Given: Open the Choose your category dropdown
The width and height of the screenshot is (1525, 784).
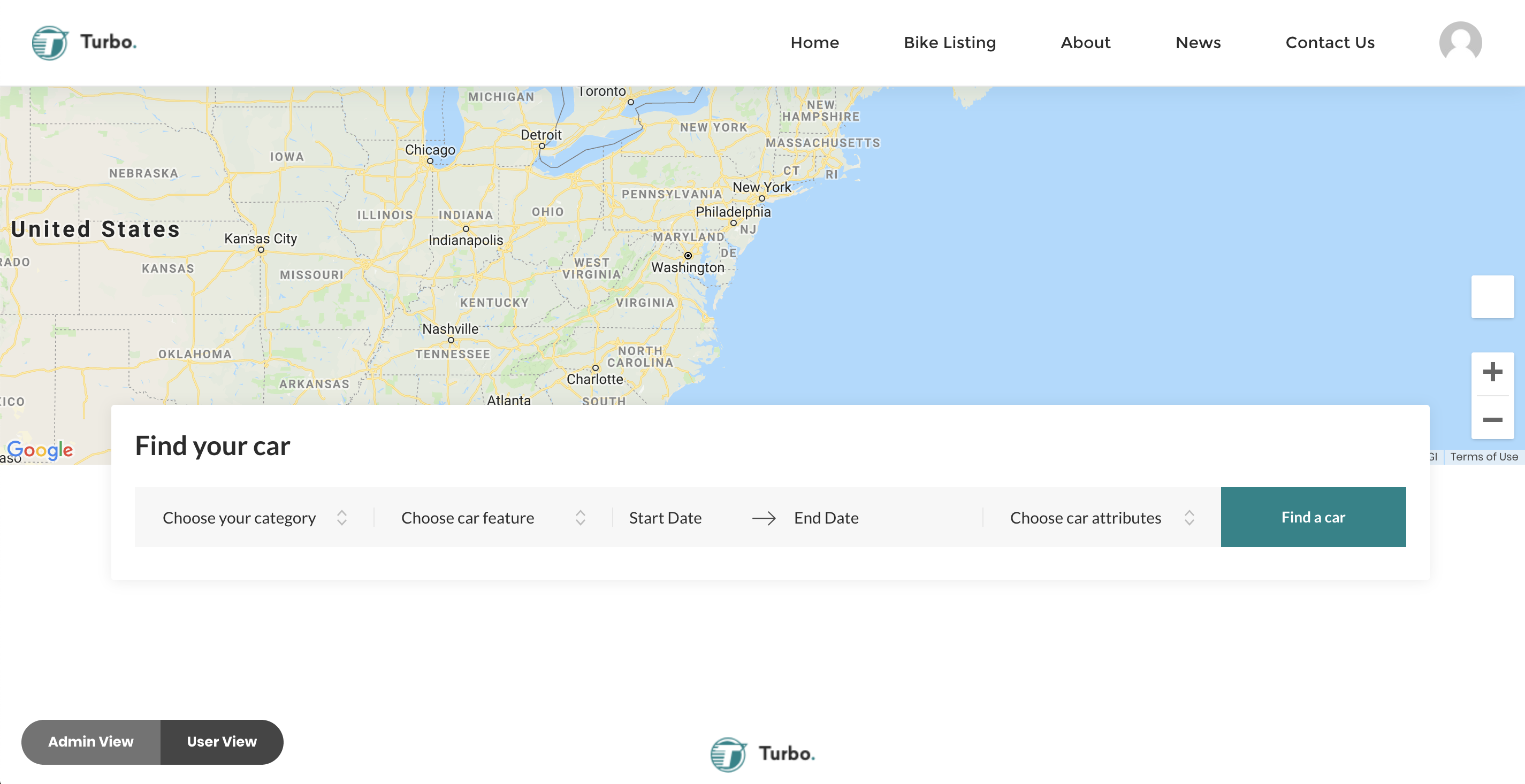Looking at the screenshot, I should 255,518.
